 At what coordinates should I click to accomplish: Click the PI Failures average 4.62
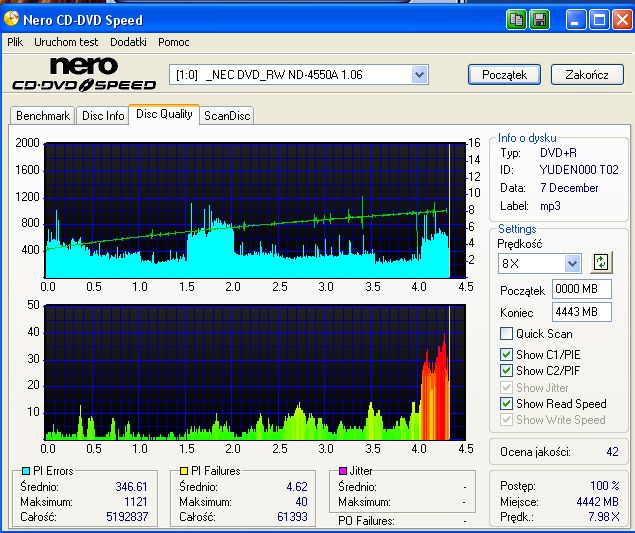pos(297,486)
